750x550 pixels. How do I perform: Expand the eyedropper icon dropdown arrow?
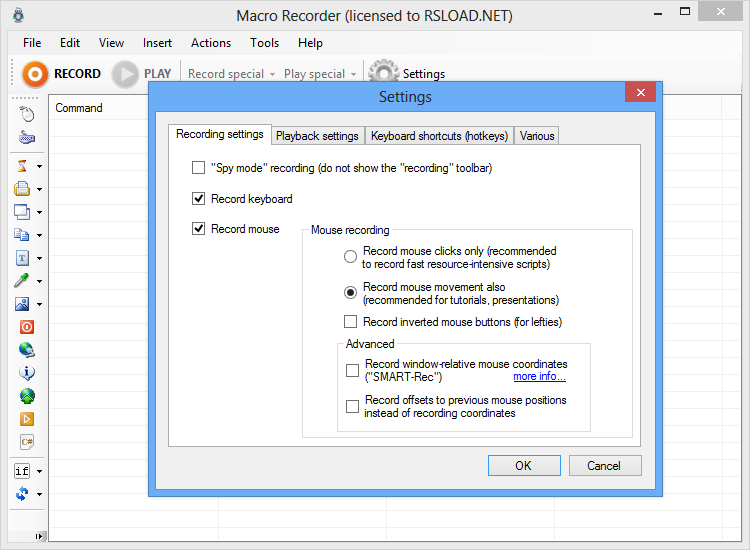(x=39, y=281)
